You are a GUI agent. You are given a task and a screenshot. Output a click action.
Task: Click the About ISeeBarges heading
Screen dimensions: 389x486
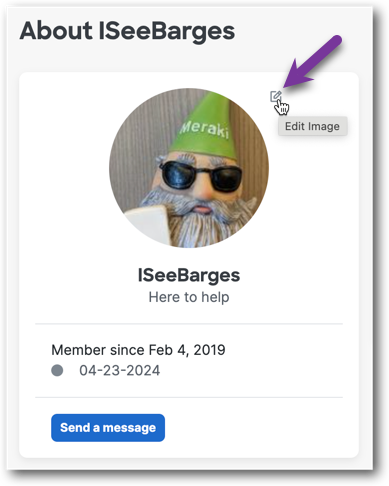[127, 31]
